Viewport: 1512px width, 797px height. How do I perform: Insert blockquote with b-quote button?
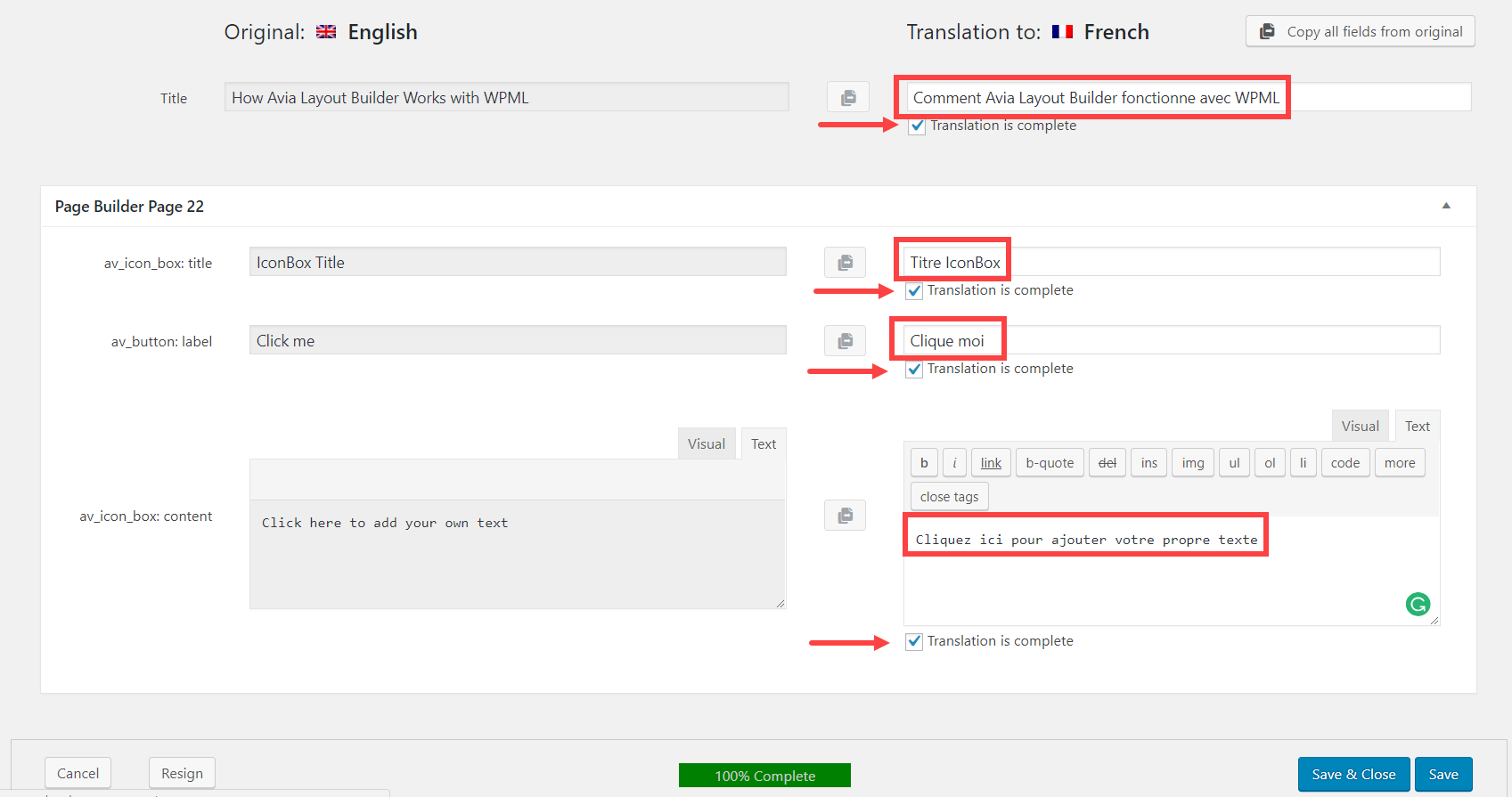pos(1050,462)
